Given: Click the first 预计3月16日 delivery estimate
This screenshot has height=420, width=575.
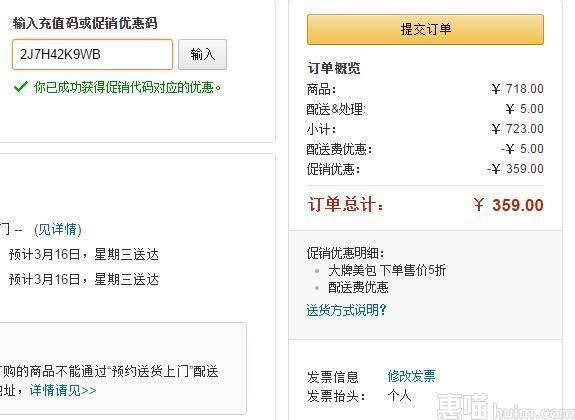Looking at the screenshot, I should point(84,254).
